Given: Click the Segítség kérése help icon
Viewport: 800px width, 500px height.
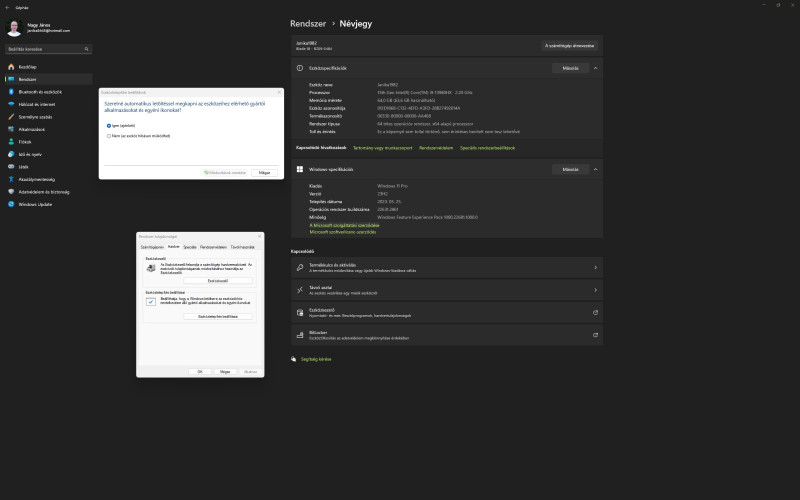Looking at the screenshot, I should (x=293, y=359).
